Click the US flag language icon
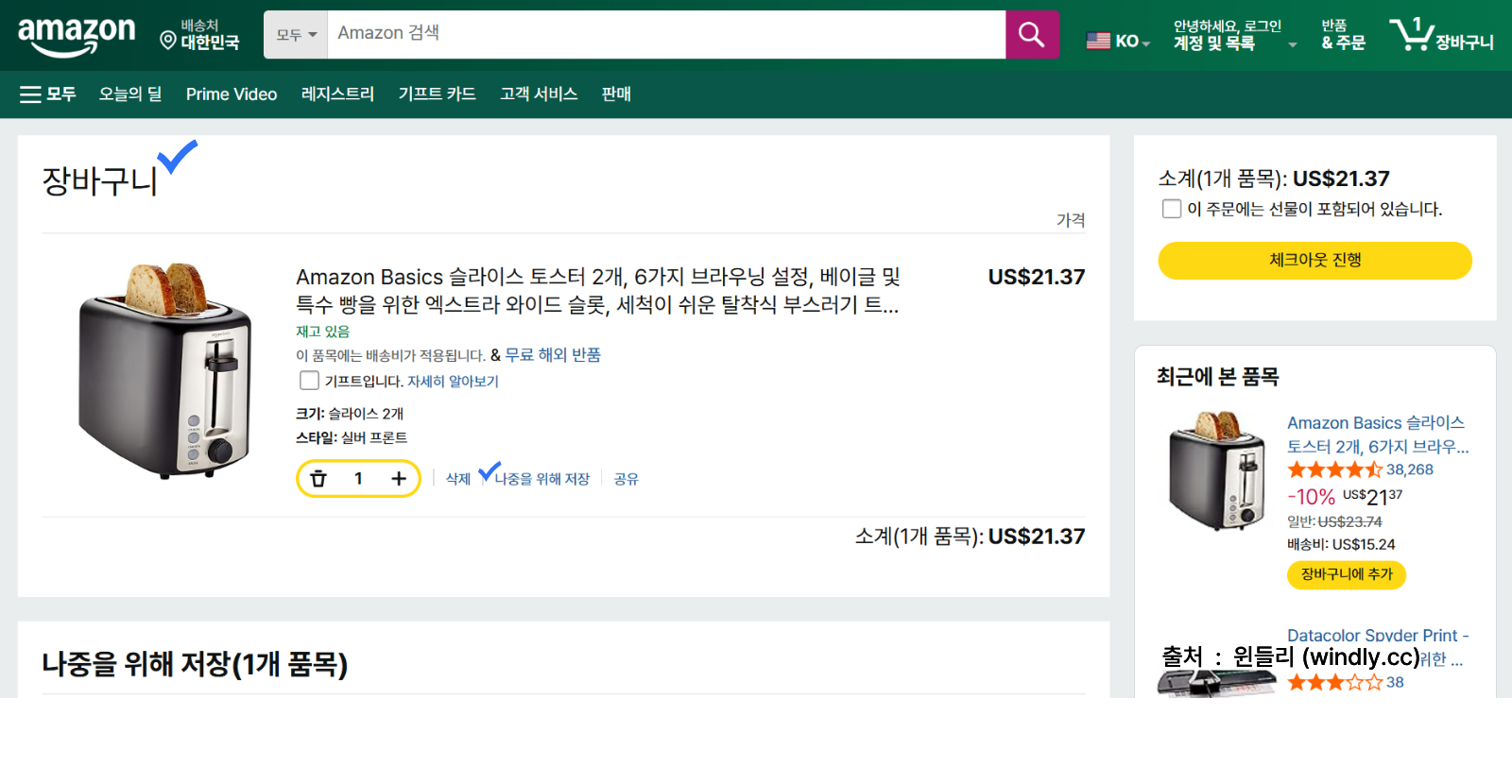 click(1098, 41)
